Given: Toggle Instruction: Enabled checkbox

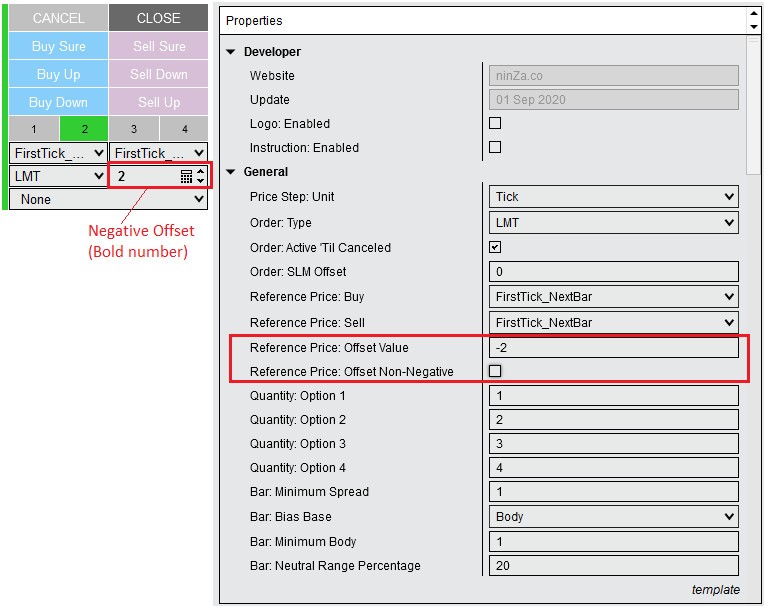Looking at the screenshot, I should pyautogui.click(x=494, y=148).
